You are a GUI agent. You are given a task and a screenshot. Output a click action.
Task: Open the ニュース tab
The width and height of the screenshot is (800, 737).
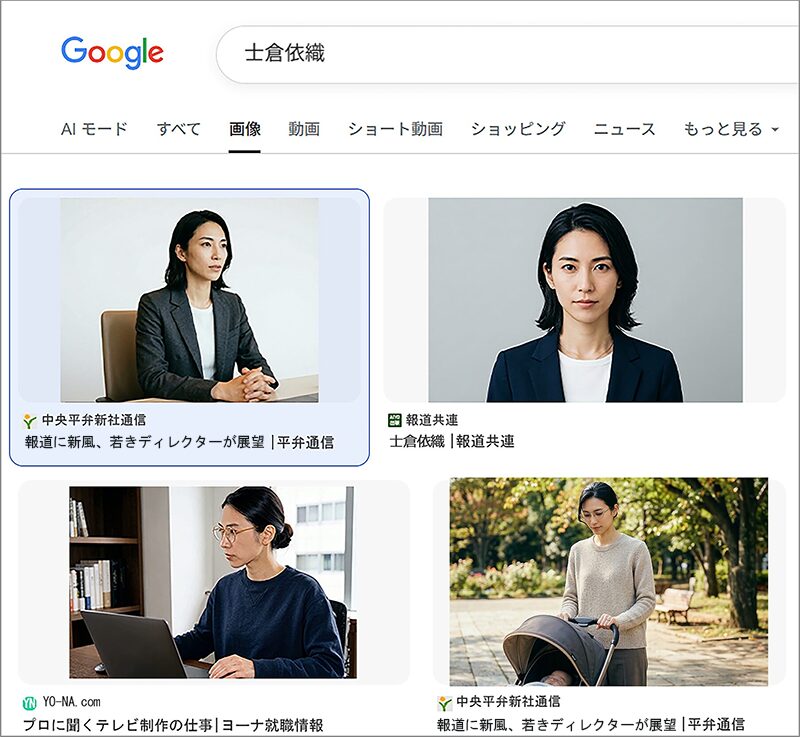624,129
